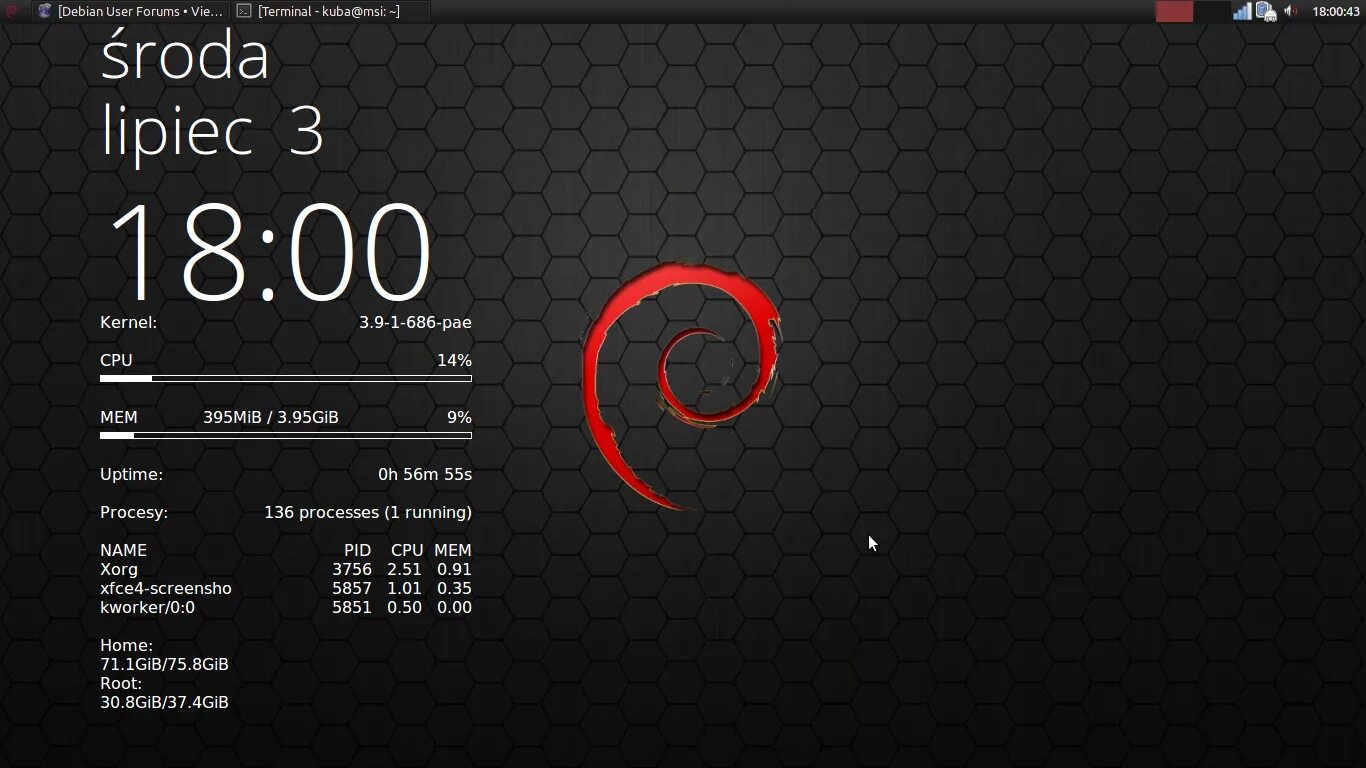Switch to Terminal kuba@msi window
The width and height of the screenshot is (1366, 768).
coord(330,12)
